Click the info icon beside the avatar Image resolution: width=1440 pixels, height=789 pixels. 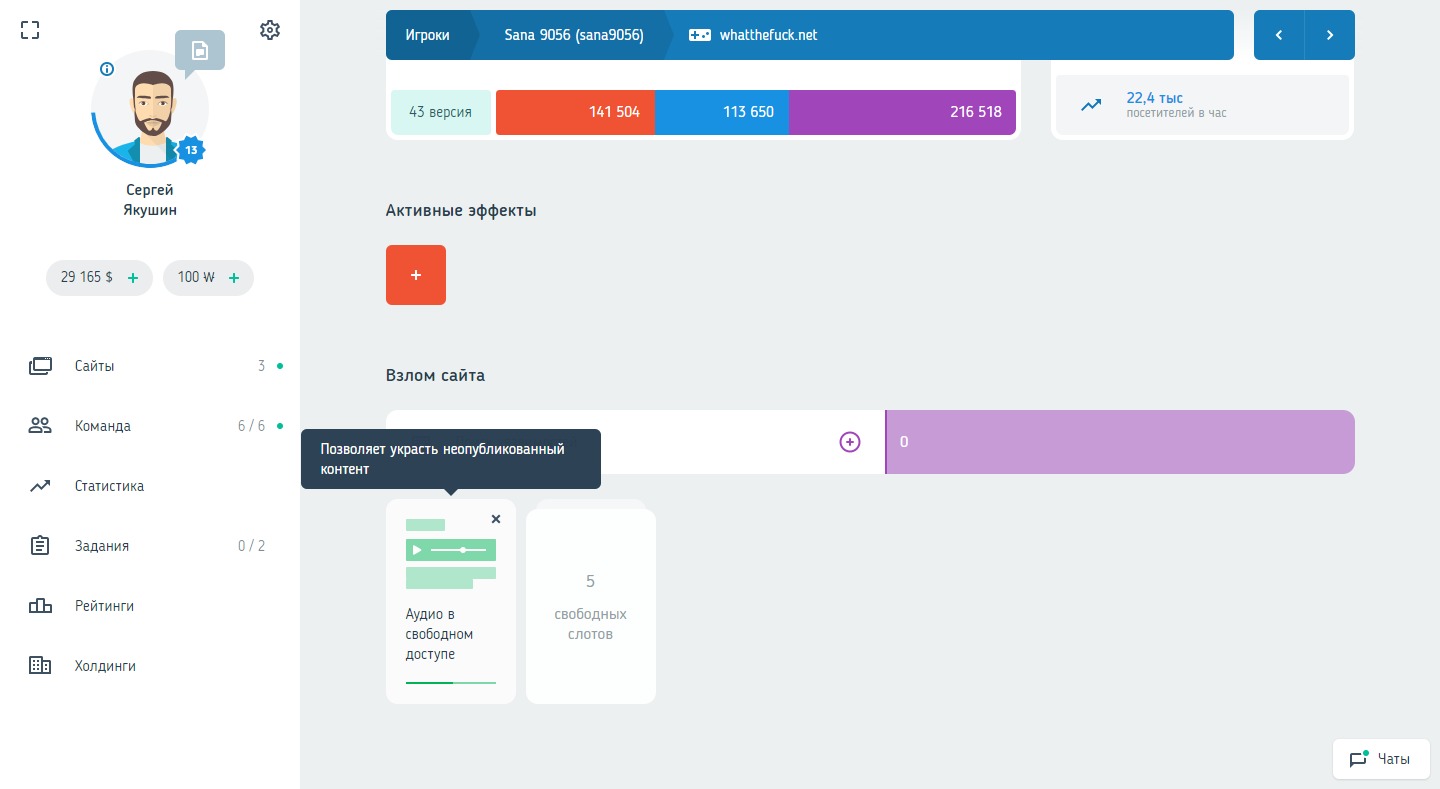click(x=107, y=69)
